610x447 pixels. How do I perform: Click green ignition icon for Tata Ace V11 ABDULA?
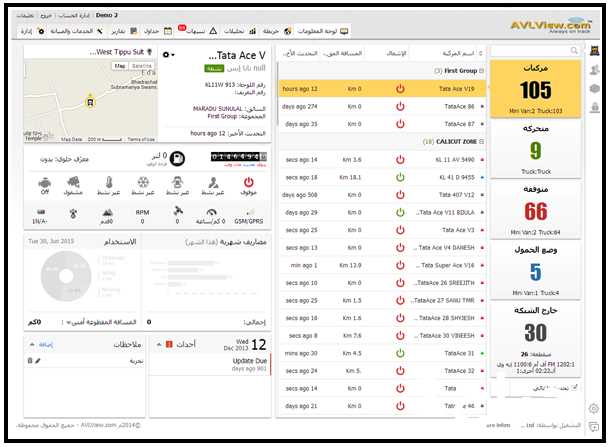point(400,212)
